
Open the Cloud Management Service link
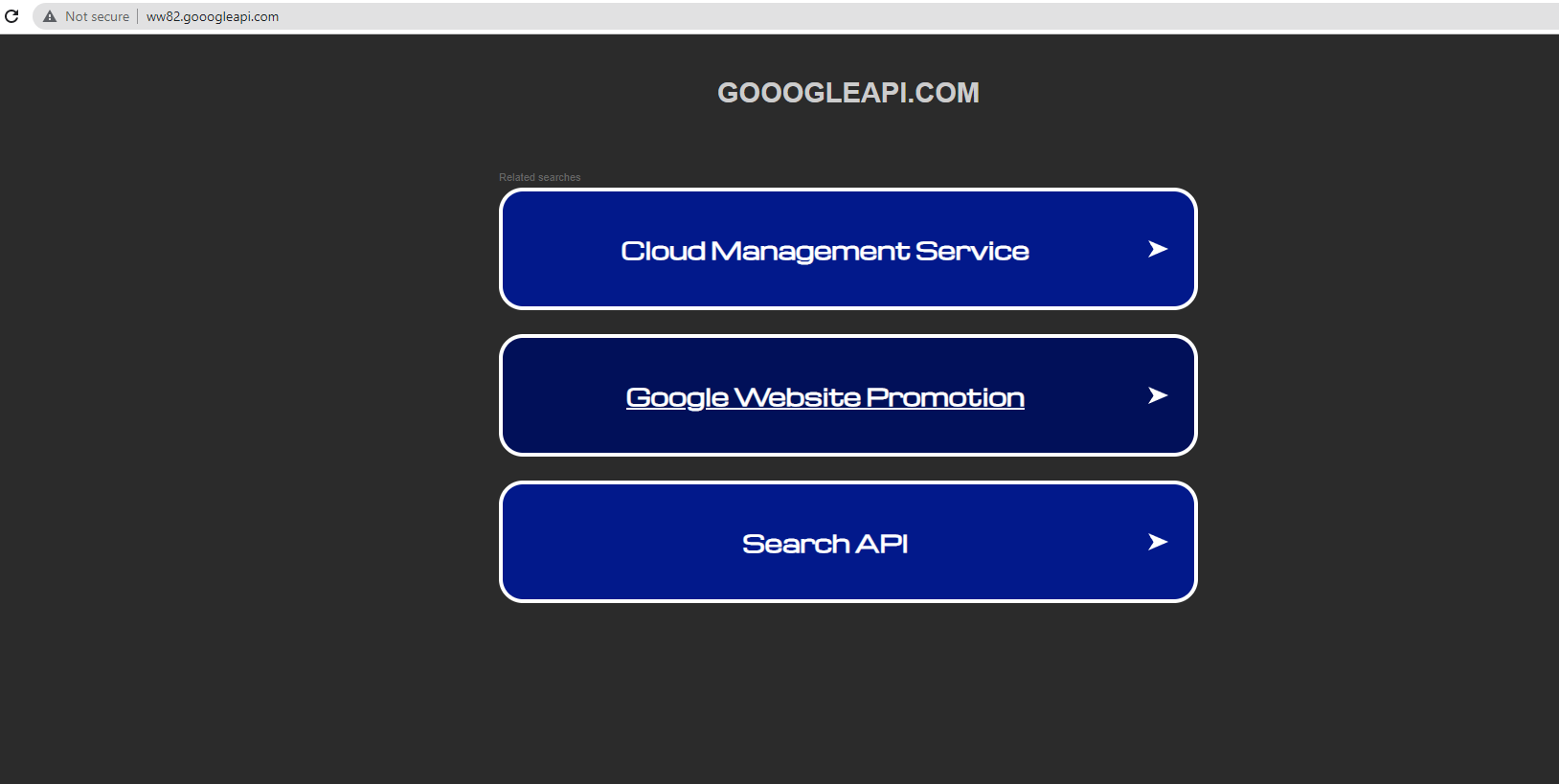pyautogui.click(x=825, y=250)
